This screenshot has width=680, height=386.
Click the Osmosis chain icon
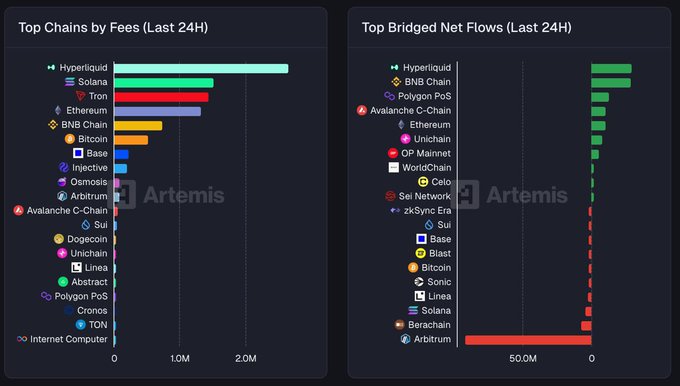(x=62, y=182)
